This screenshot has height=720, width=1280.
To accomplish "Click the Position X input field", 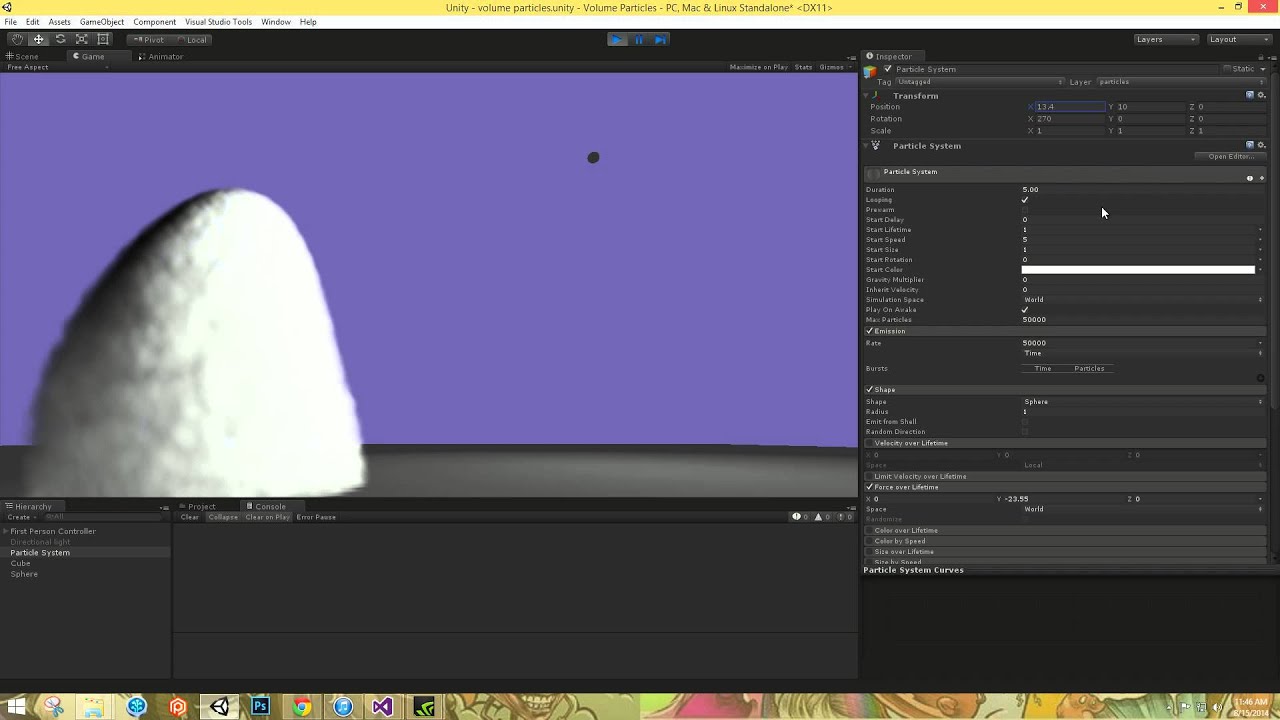I will [x=1070, y=107].
